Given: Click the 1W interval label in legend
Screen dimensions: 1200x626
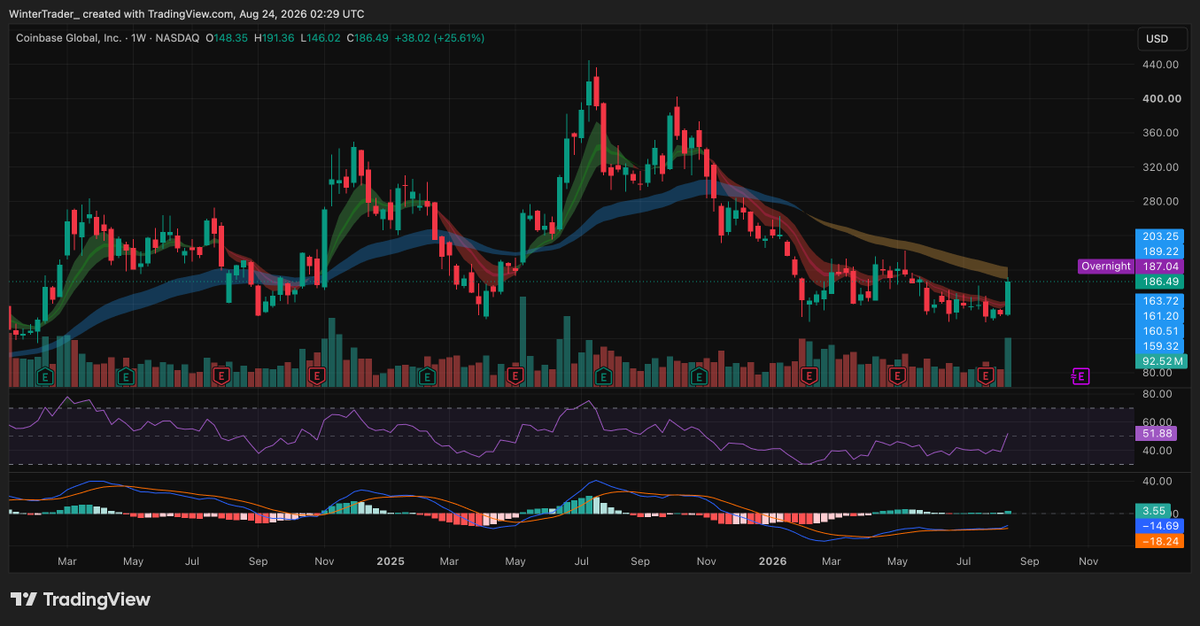Looking at the screenshot, I should coord(138,38).
